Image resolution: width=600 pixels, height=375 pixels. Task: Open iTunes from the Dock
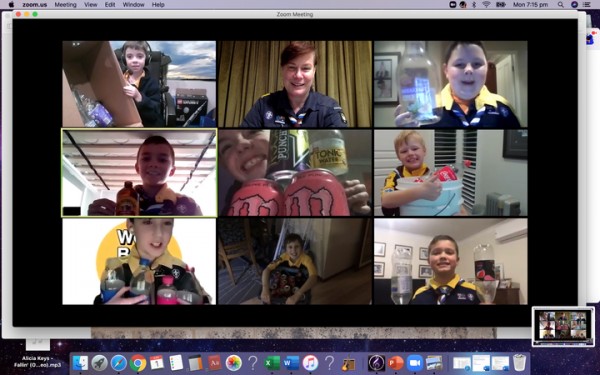(310, 363)
